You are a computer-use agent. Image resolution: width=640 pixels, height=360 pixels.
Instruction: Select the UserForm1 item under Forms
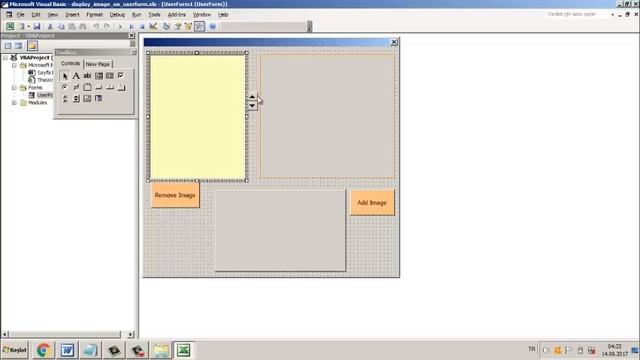41,95
